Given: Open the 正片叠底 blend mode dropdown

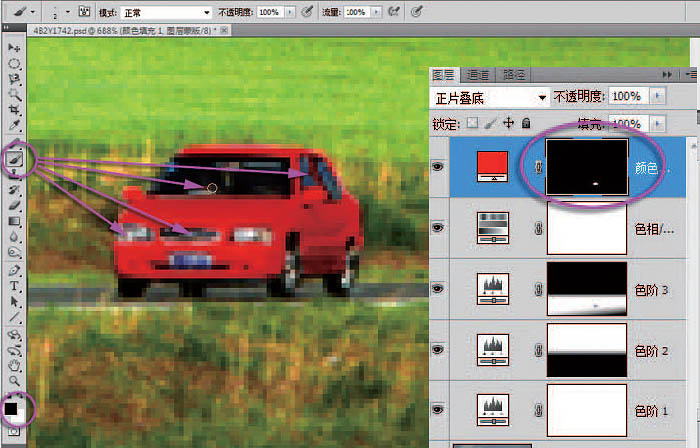Looking at the screenshot, I should pyautogui.click(x=490, y=97).
